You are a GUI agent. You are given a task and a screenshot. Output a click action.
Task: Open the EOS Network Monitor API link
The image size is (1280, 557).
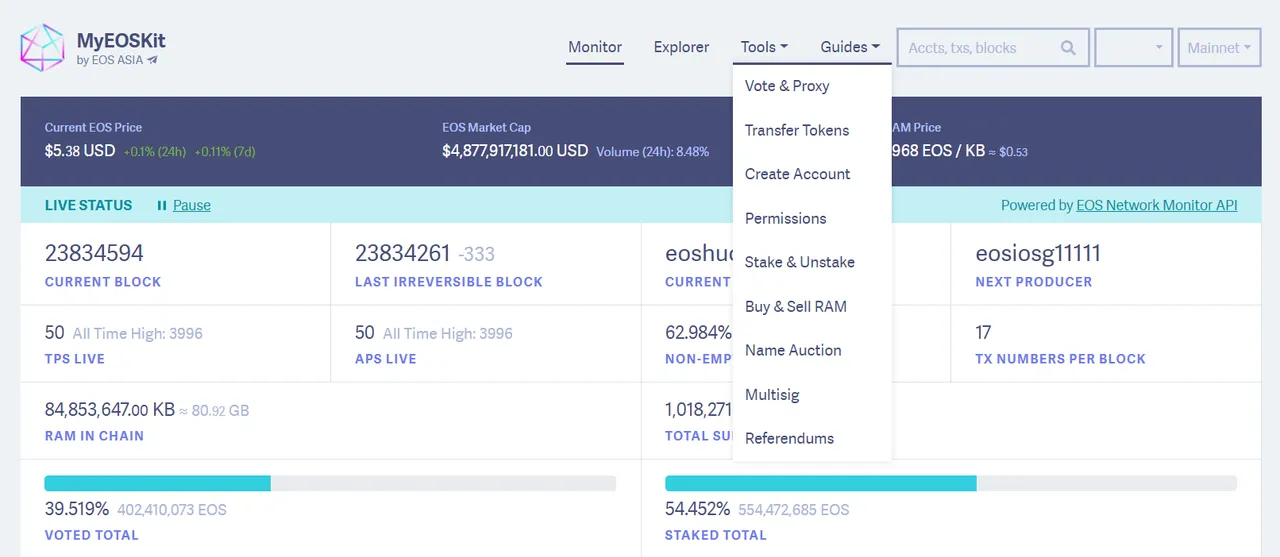pos(1157,205)
